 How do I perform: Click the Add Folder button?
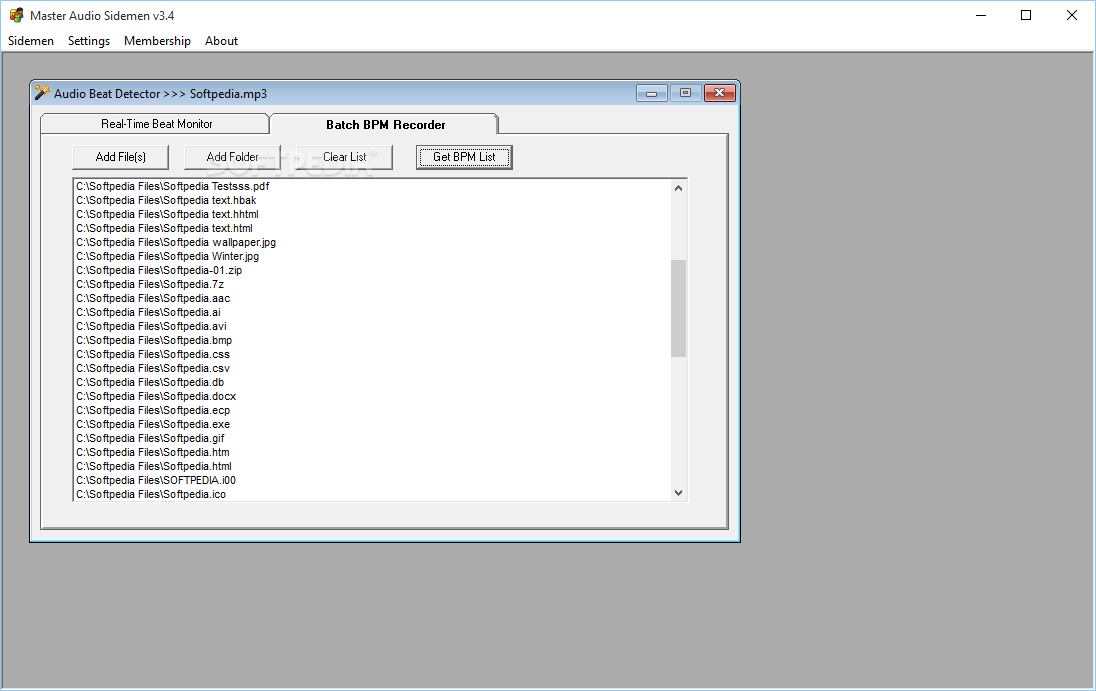[232, 157]
